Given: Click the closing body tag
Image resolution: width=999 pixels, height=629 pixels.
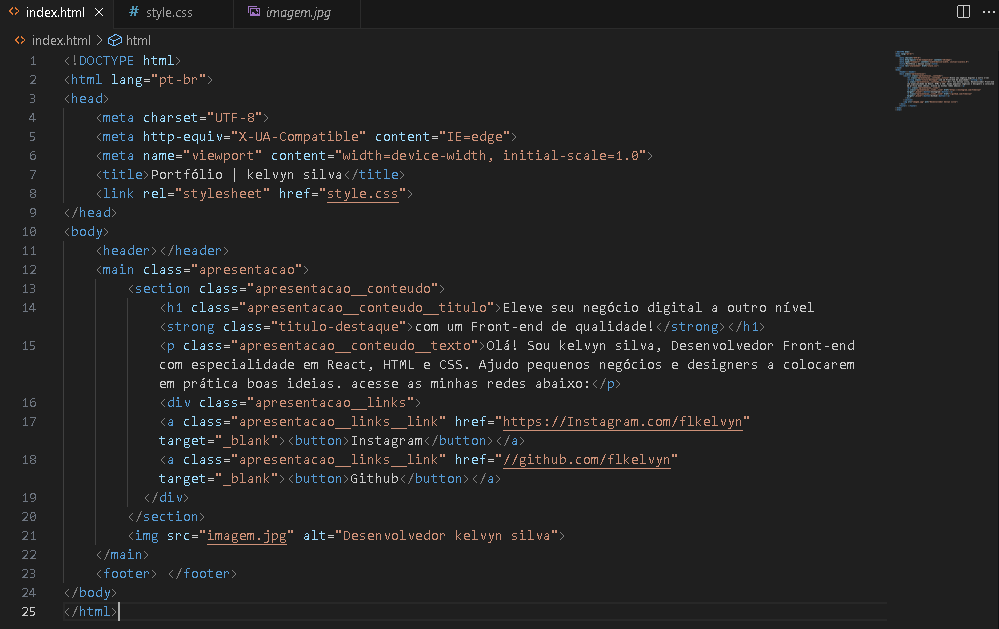Looking at the screenshot, I should click(90, 593).
